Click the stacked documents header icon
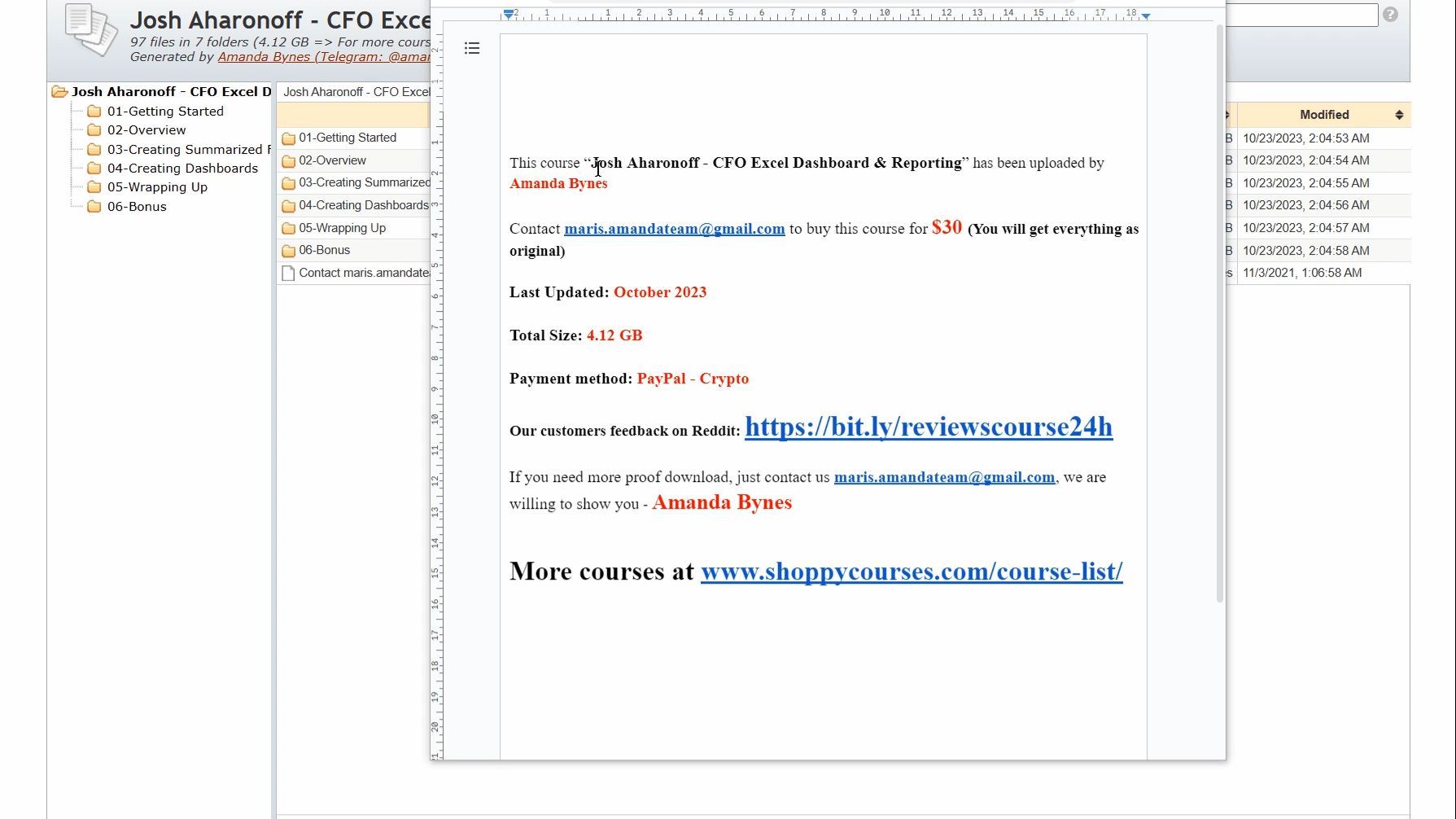This screenshot has height=819, width=1456. 90,30
